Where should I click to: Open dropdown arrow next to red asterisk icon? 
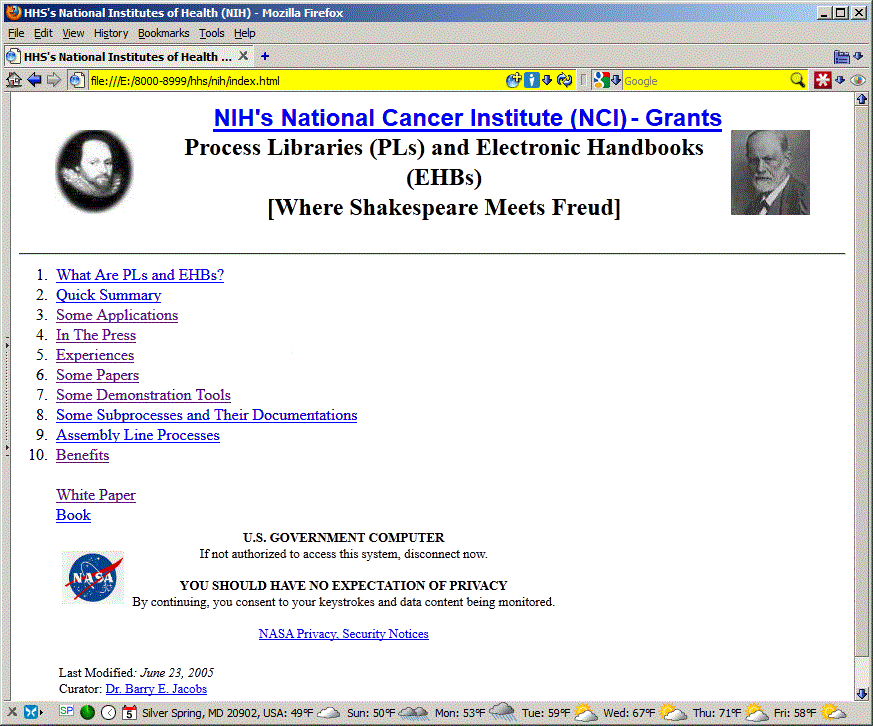(x=840, y=80)
